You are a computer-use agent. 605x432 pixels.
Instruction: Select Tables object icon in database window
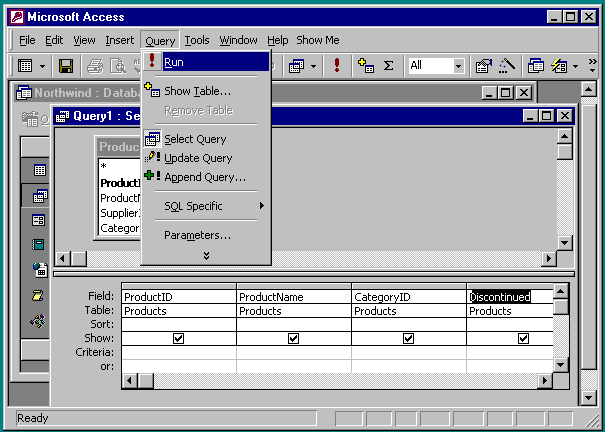(x=39, y=170)
